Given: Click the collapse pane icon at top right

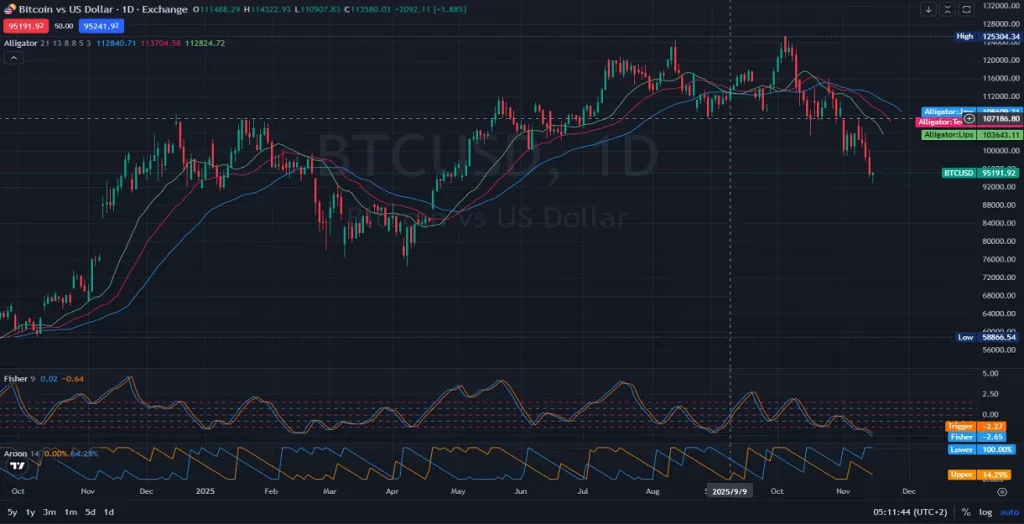Looking at the screenshot, I should (x=948, y=9).
